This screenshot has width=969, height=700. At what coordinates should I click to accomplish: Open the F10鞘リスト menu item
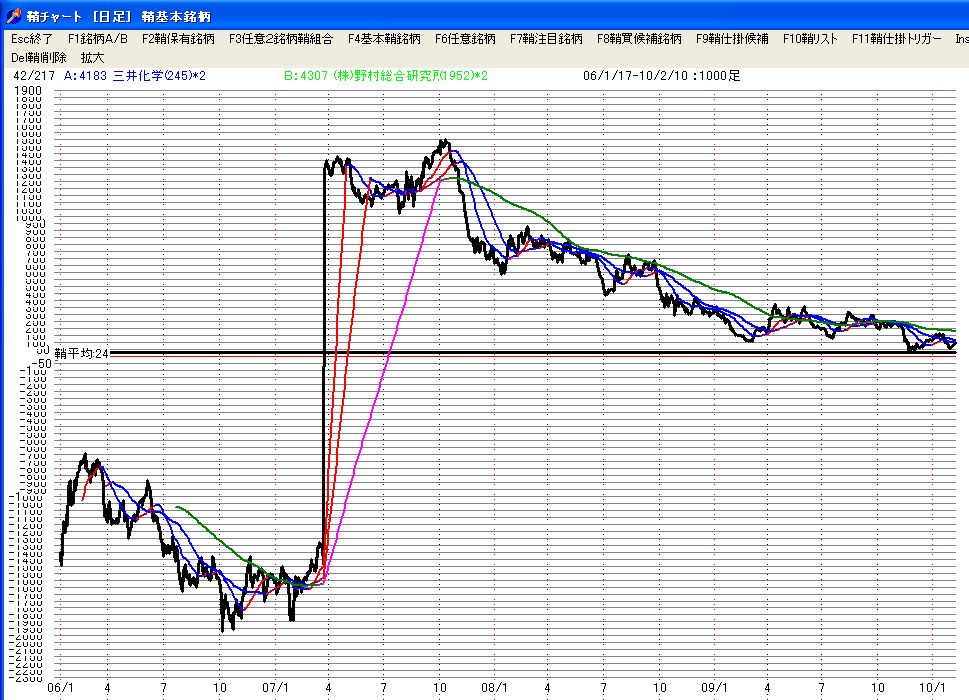tap(810, 39)
